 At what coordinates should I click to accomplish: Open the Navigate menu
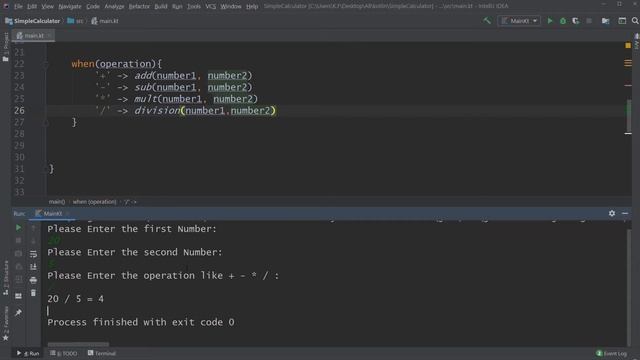click(x=70, y=7)
